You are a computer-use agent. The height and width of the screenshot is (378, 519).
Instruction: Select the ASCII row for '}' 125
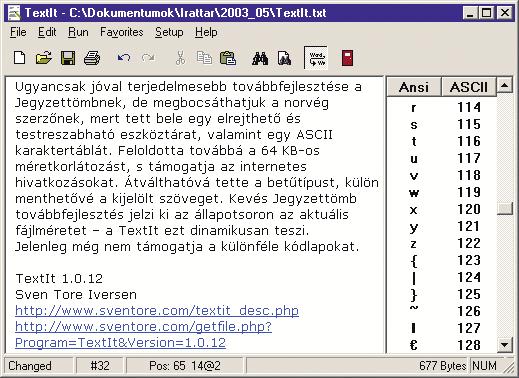442,294
